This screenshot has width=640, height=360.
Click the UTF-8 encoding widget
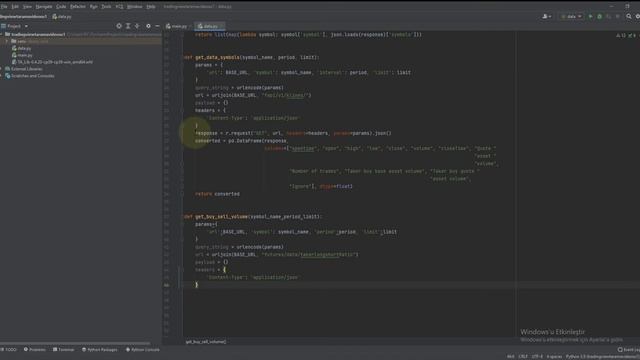click(537, 357)
